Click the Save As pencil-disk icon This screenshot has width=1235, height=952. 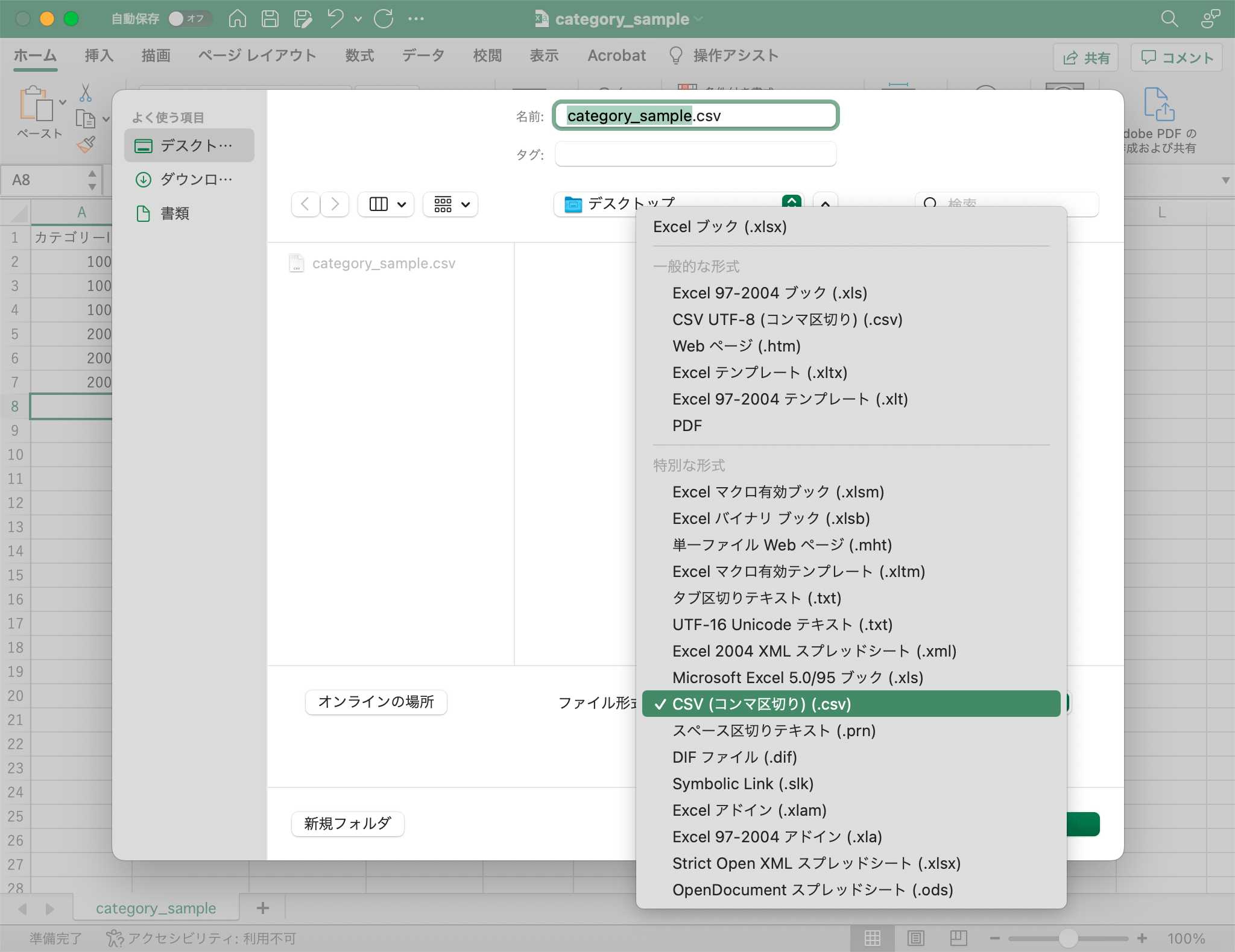[x=303, y=19]
